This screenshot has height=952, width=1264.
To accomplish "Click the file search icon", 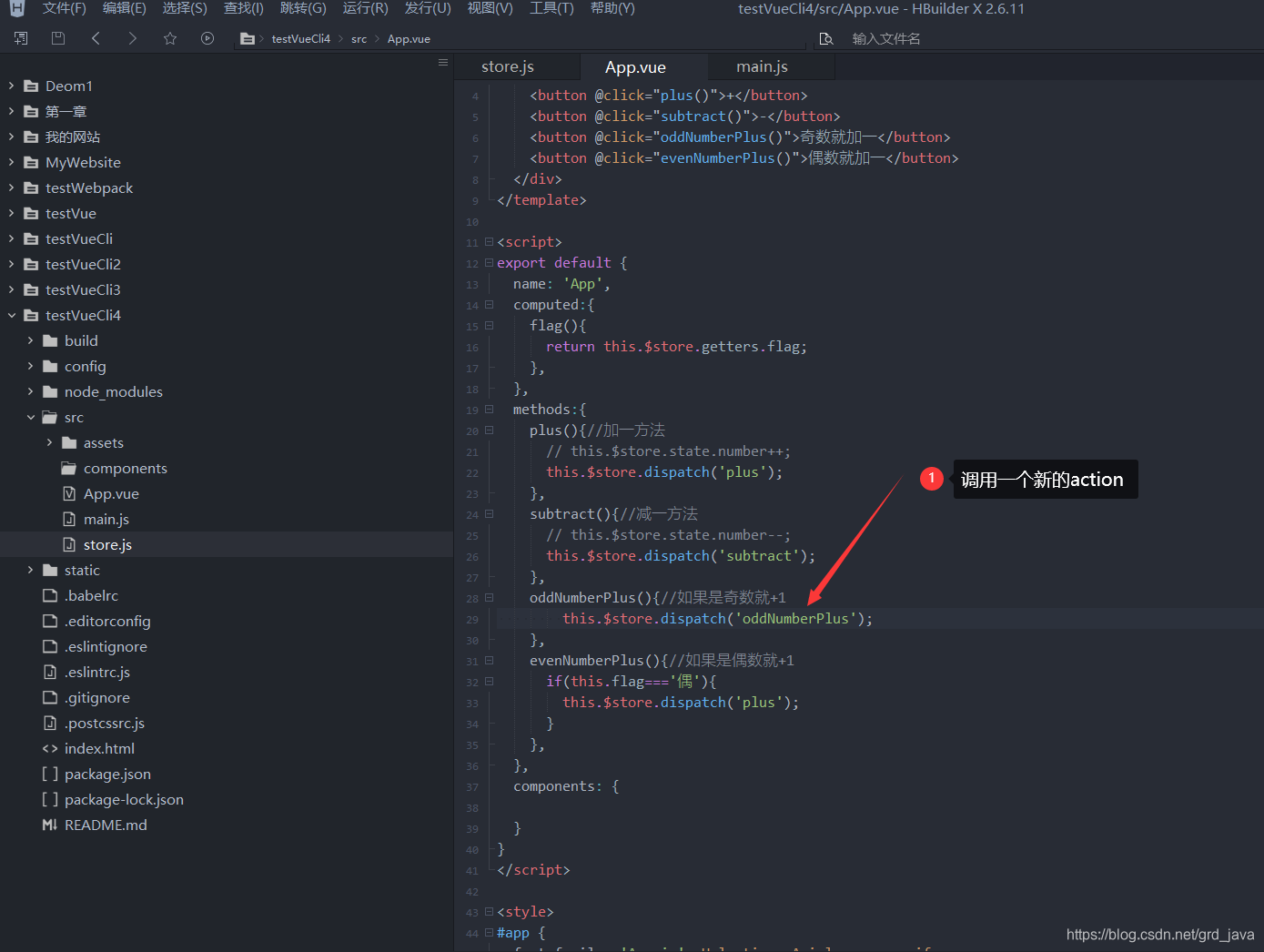I will 826,39.
